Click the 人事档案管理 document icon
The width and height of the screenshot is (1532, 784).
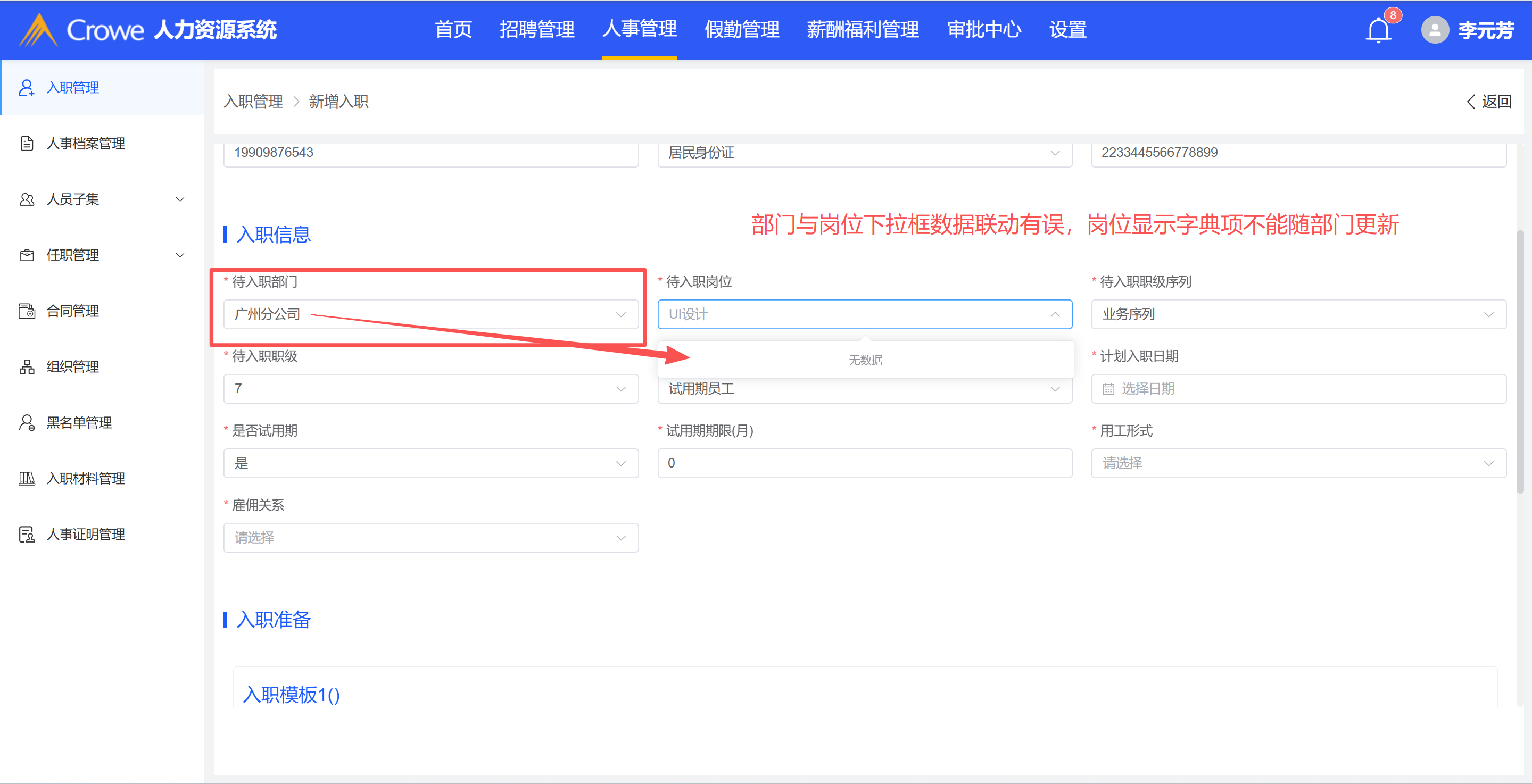(x=26, y=143)
